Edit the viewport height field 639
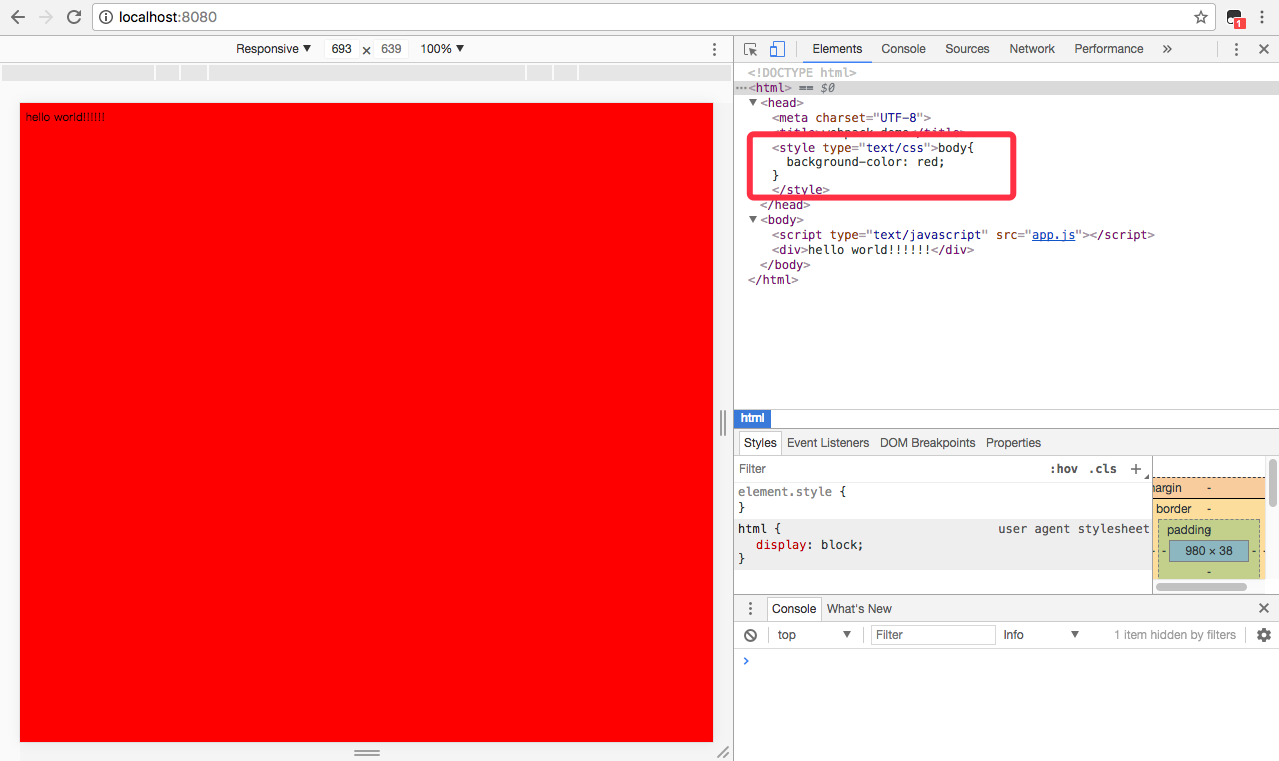This screenshot has width=1279, height=761. (391, 49)
